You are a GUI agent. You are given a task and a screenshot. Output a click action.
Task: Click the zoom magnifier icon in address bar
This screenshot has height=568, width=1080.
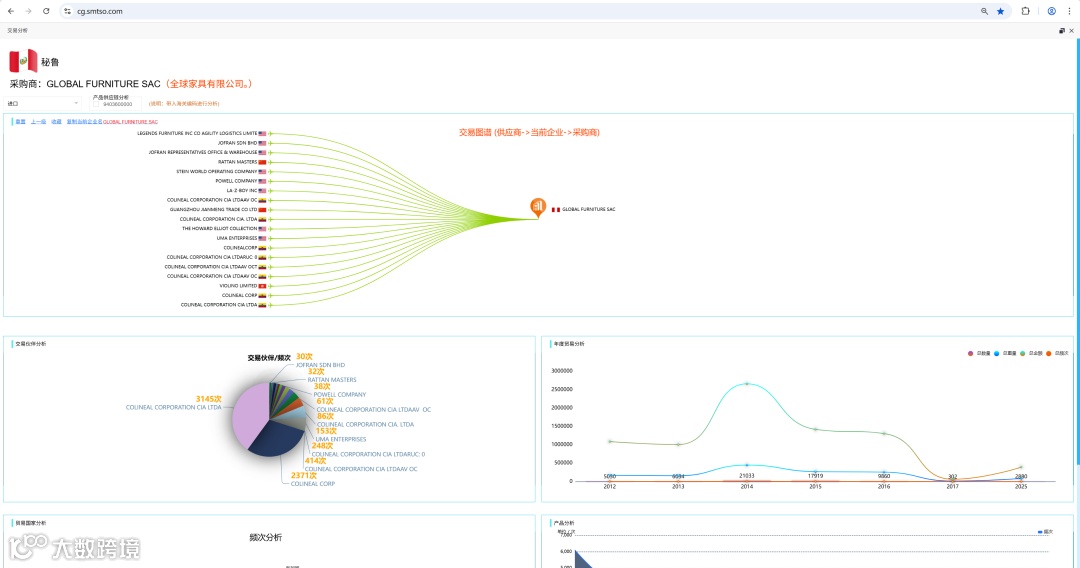(984, 11)
